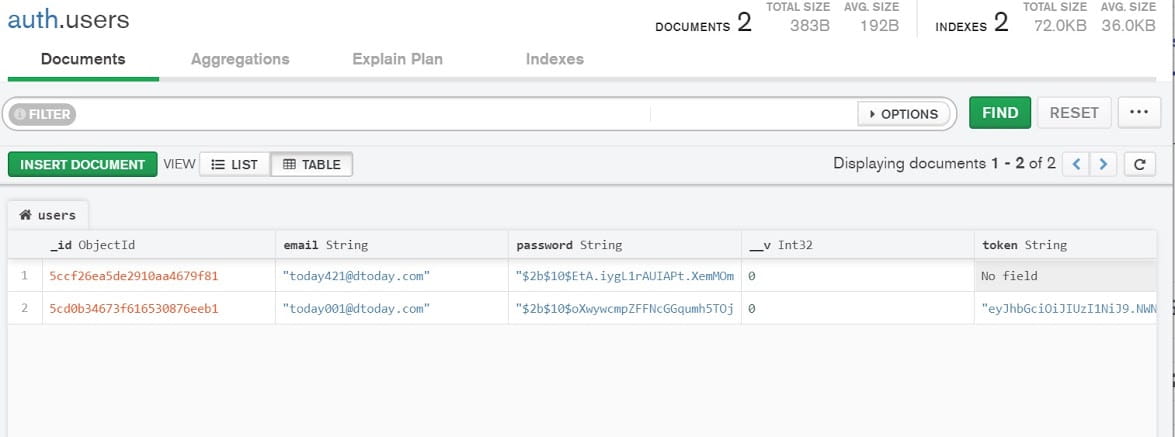
Task: Select password cell starting $2b$10$EtA
Action: 625,276
